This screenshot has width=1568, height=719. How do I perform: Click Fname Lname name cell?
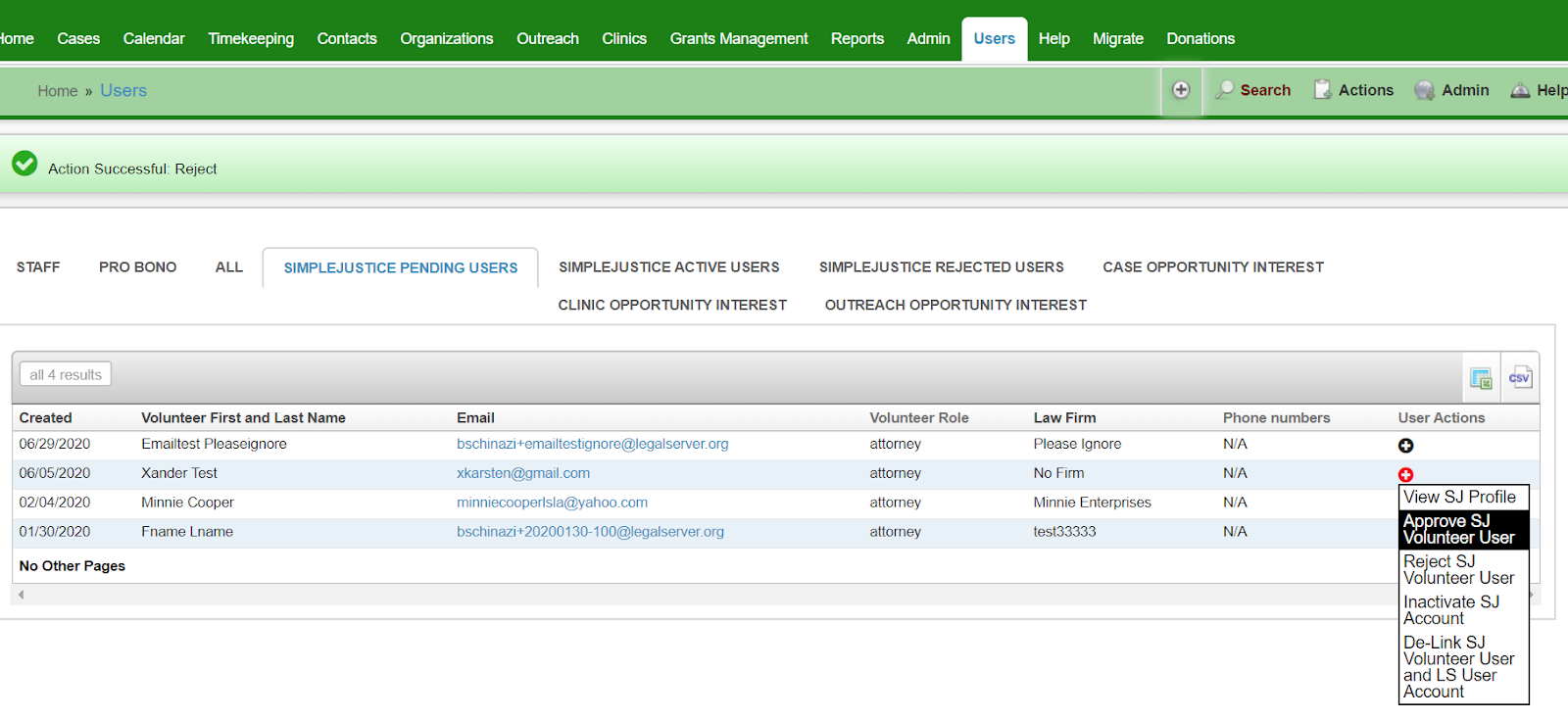pyautogui.click(x=187, y=532)
